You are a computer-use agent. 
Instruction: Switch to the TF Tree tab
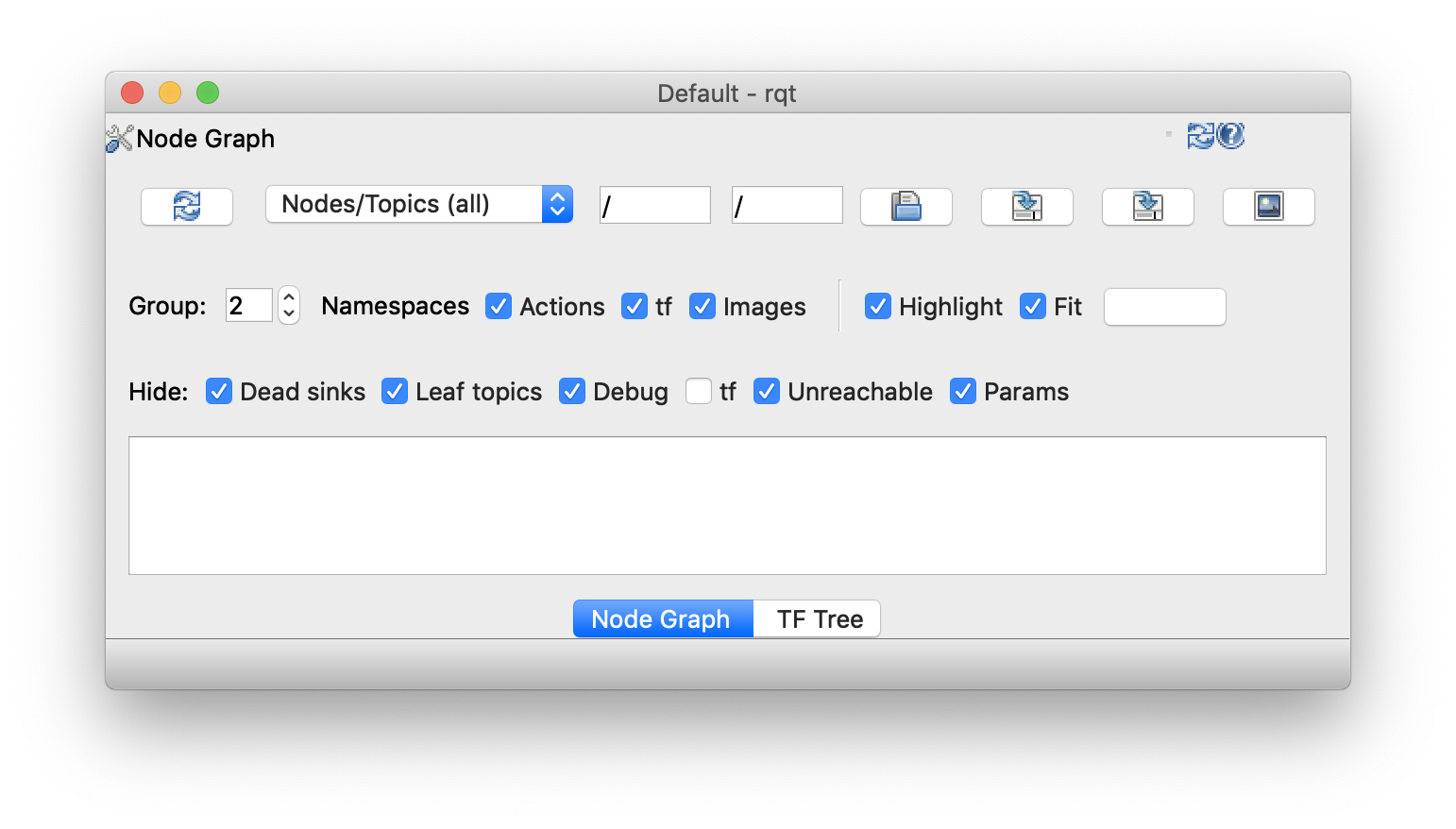816,618
